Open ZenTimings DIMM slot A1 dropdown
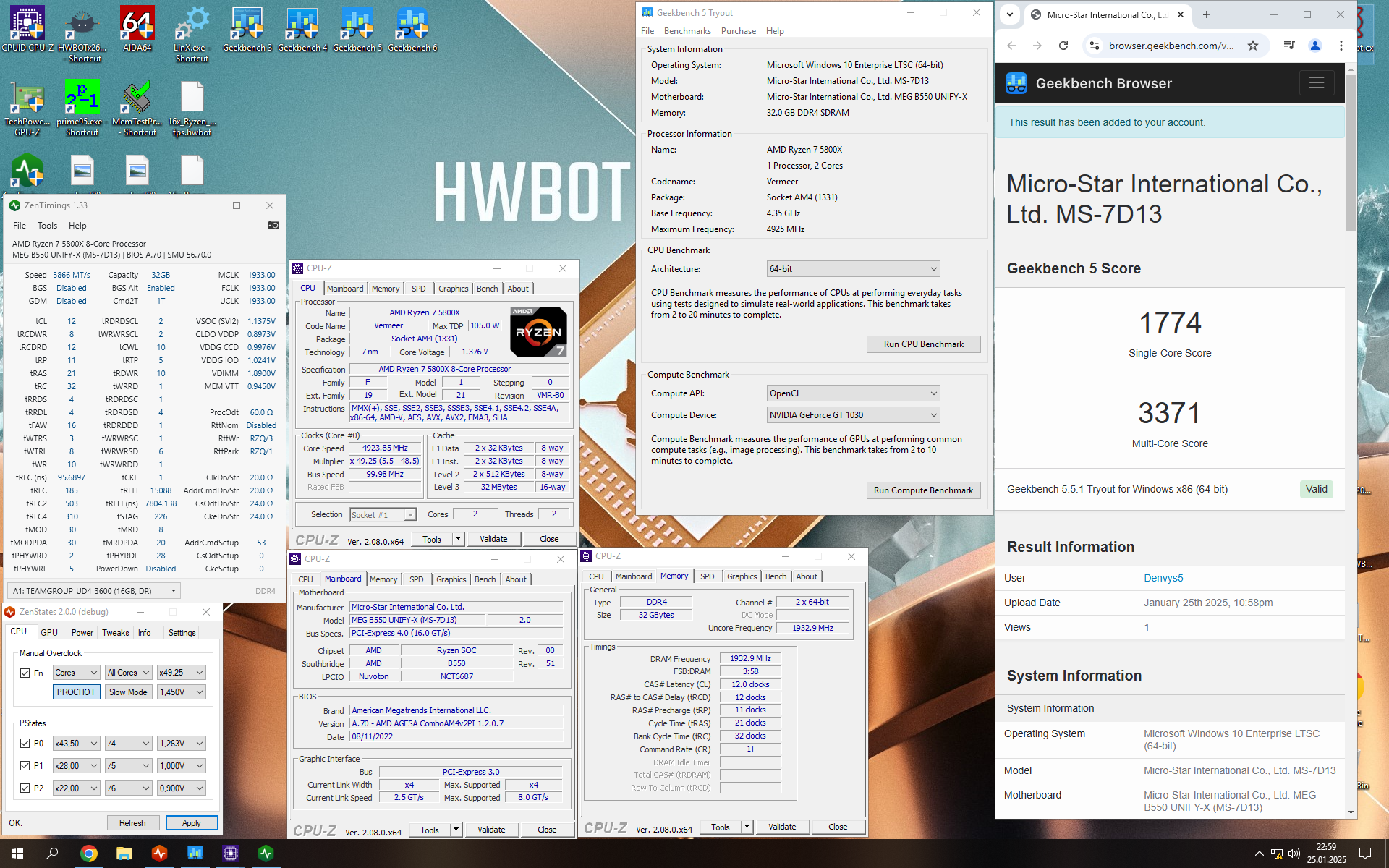This screenshot has width=1389, height=868. point(94,591)
